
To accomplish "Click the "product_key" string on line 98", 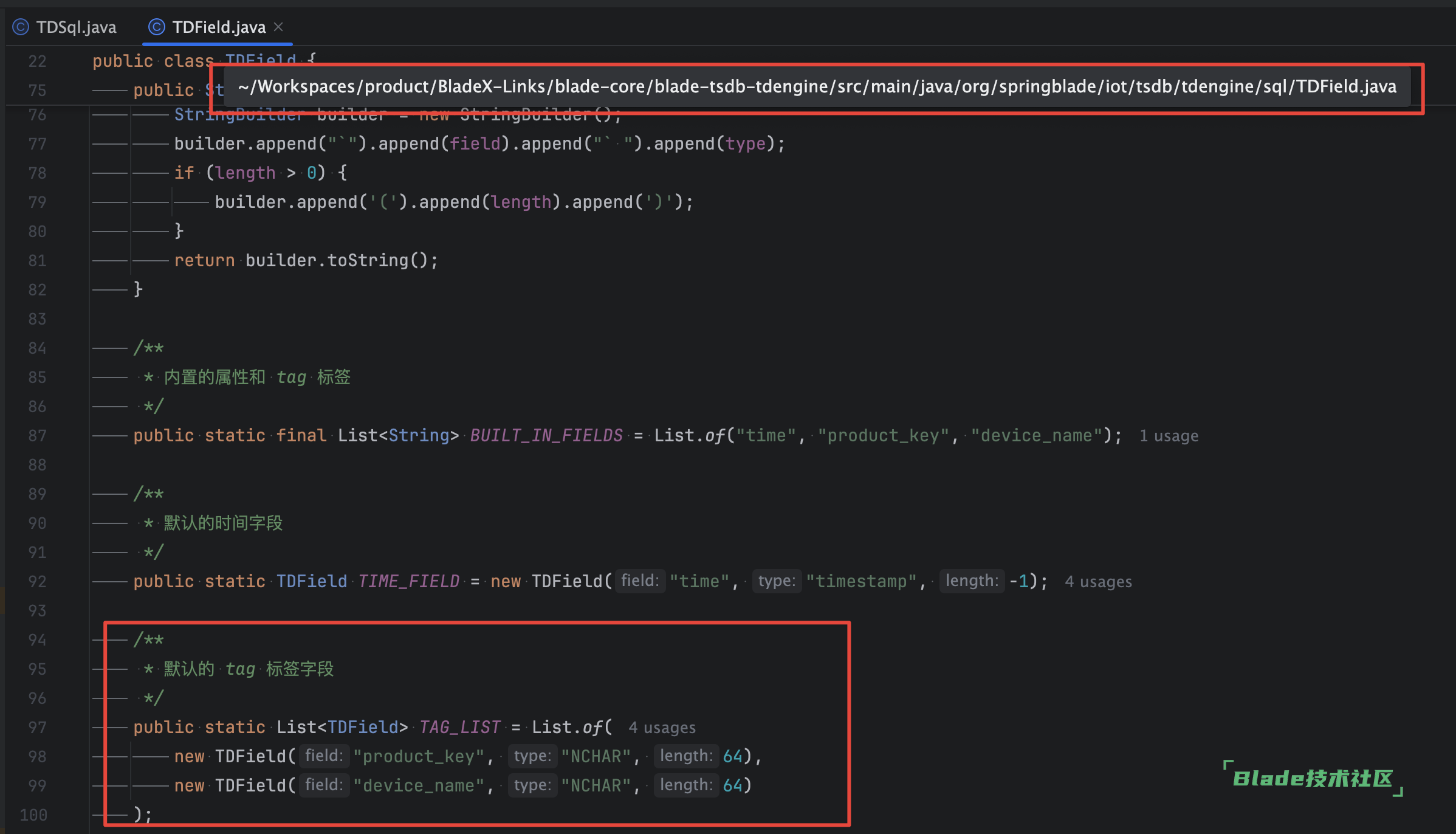I will (419, 757).
